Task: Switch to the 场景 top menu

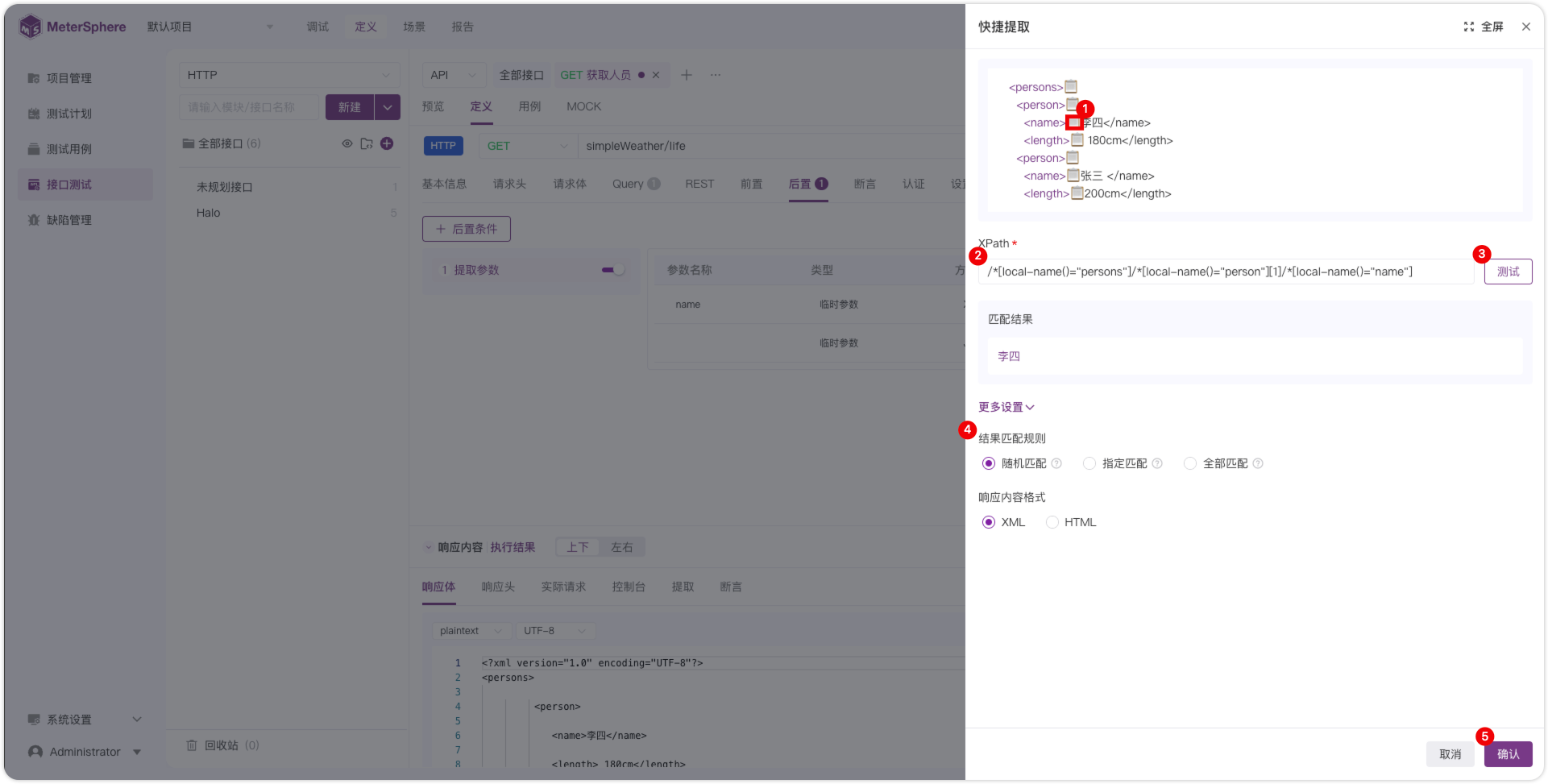Action: (414, 27)
